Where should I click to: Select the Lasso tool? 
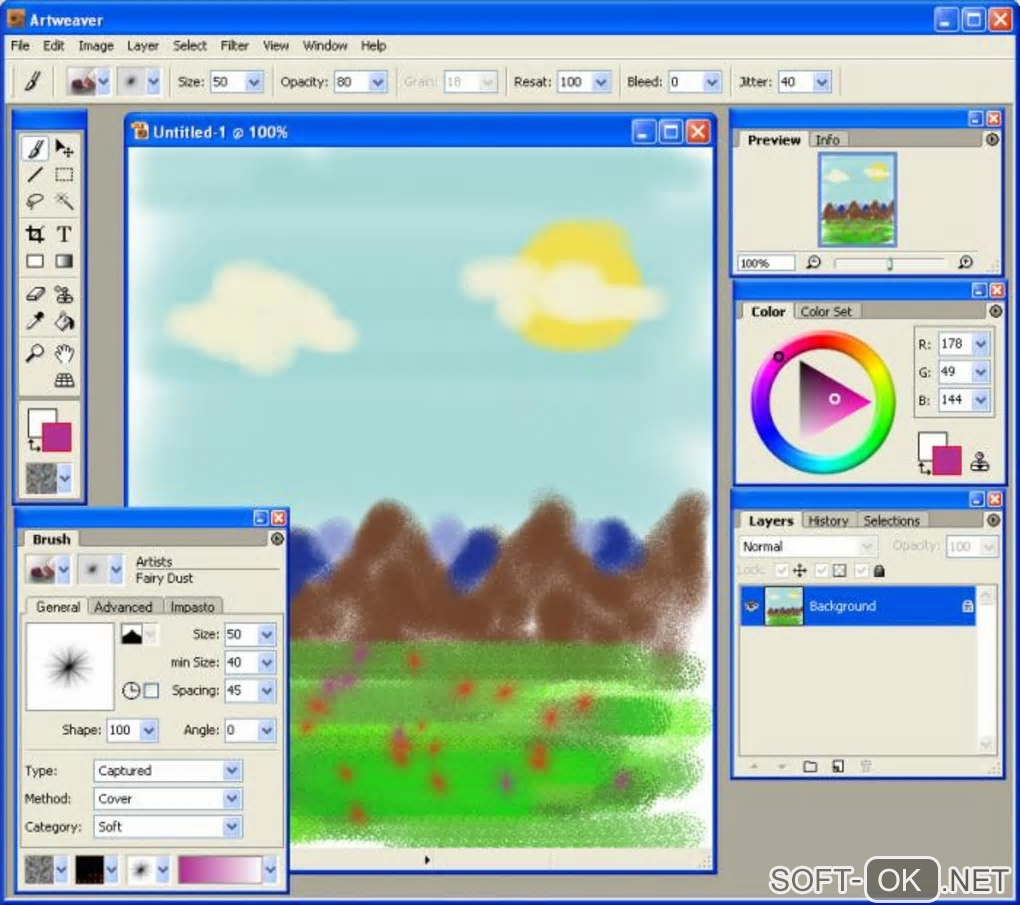pyautogui.click(x=35, y=201)
